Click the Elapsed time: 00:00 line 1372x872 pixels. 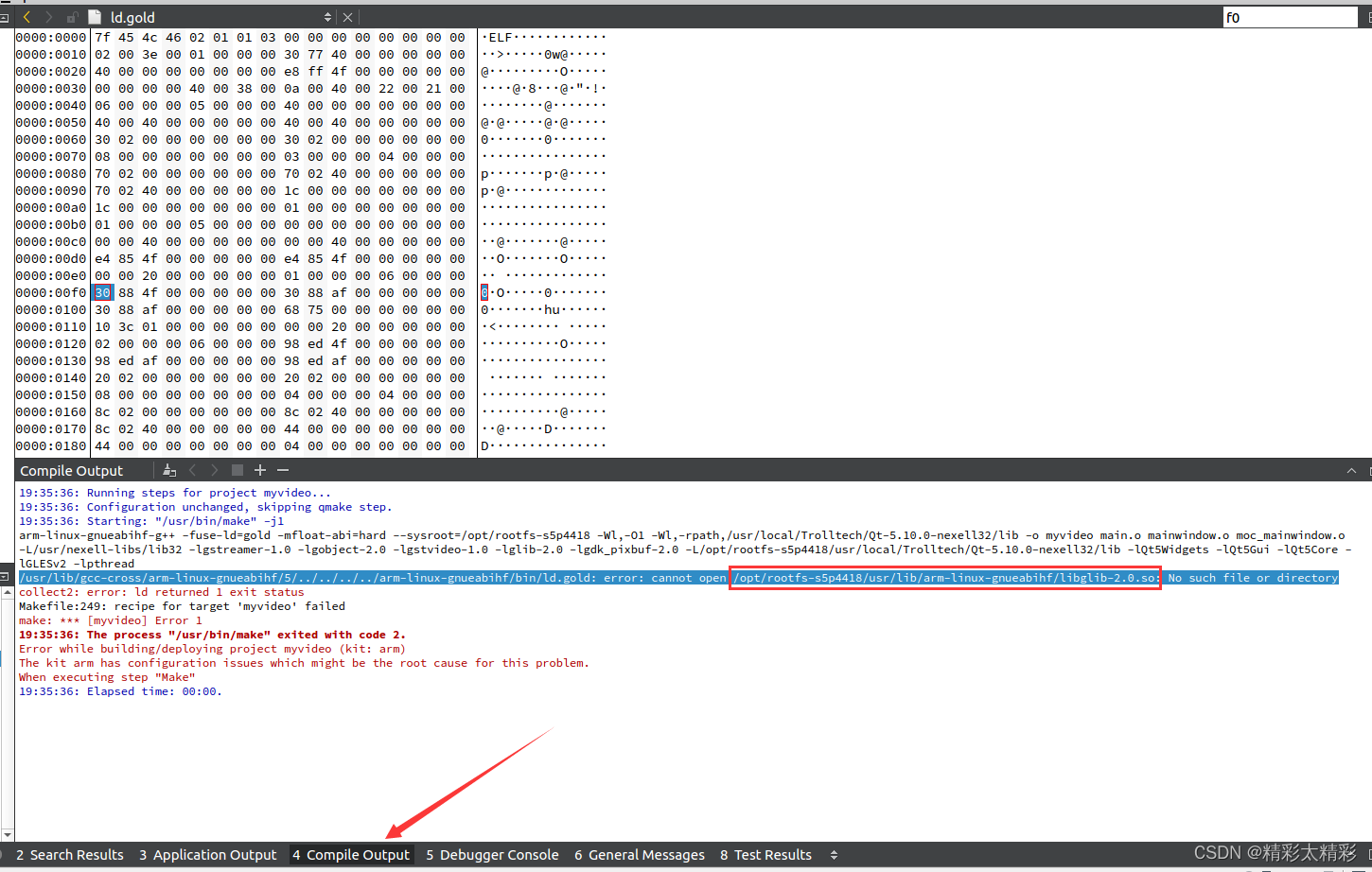click(x=120, y=691)
